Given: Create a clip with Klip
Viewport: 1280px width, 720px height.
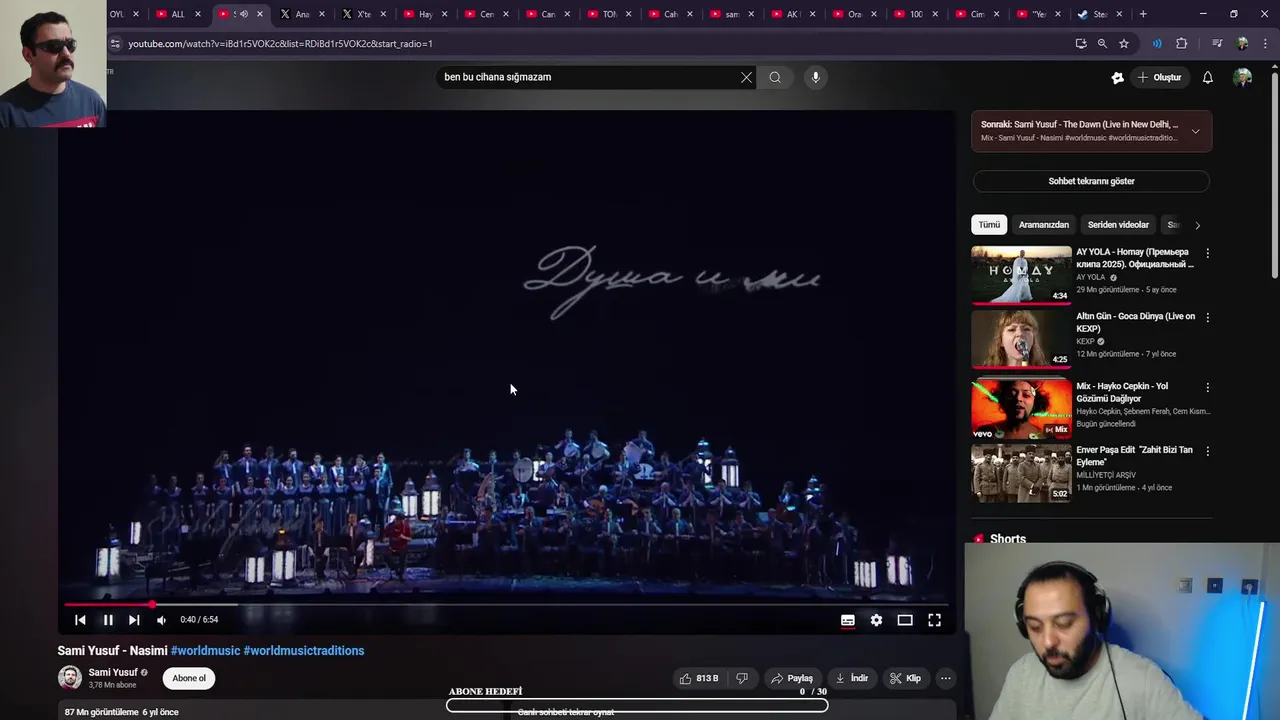Looking at the screenshot, I should coord(906,678).
